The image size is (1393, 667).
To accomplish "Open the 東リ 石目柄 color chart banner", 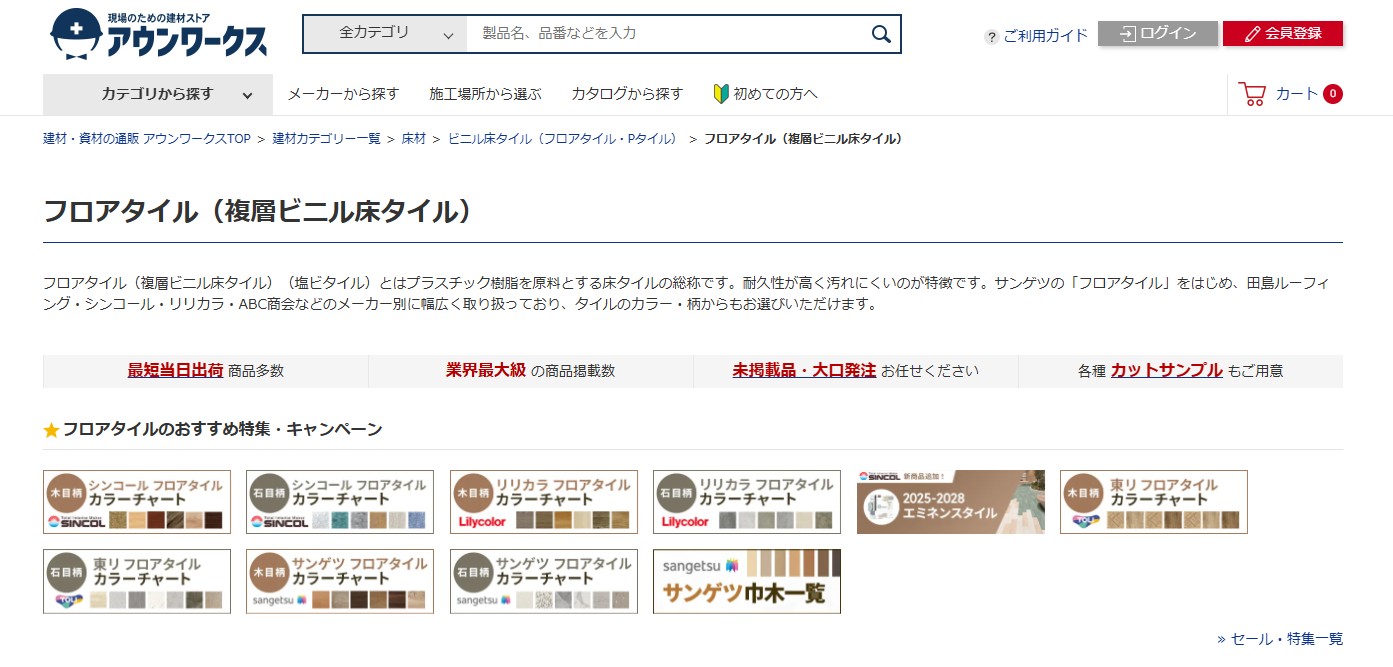I will coord(137,581).
